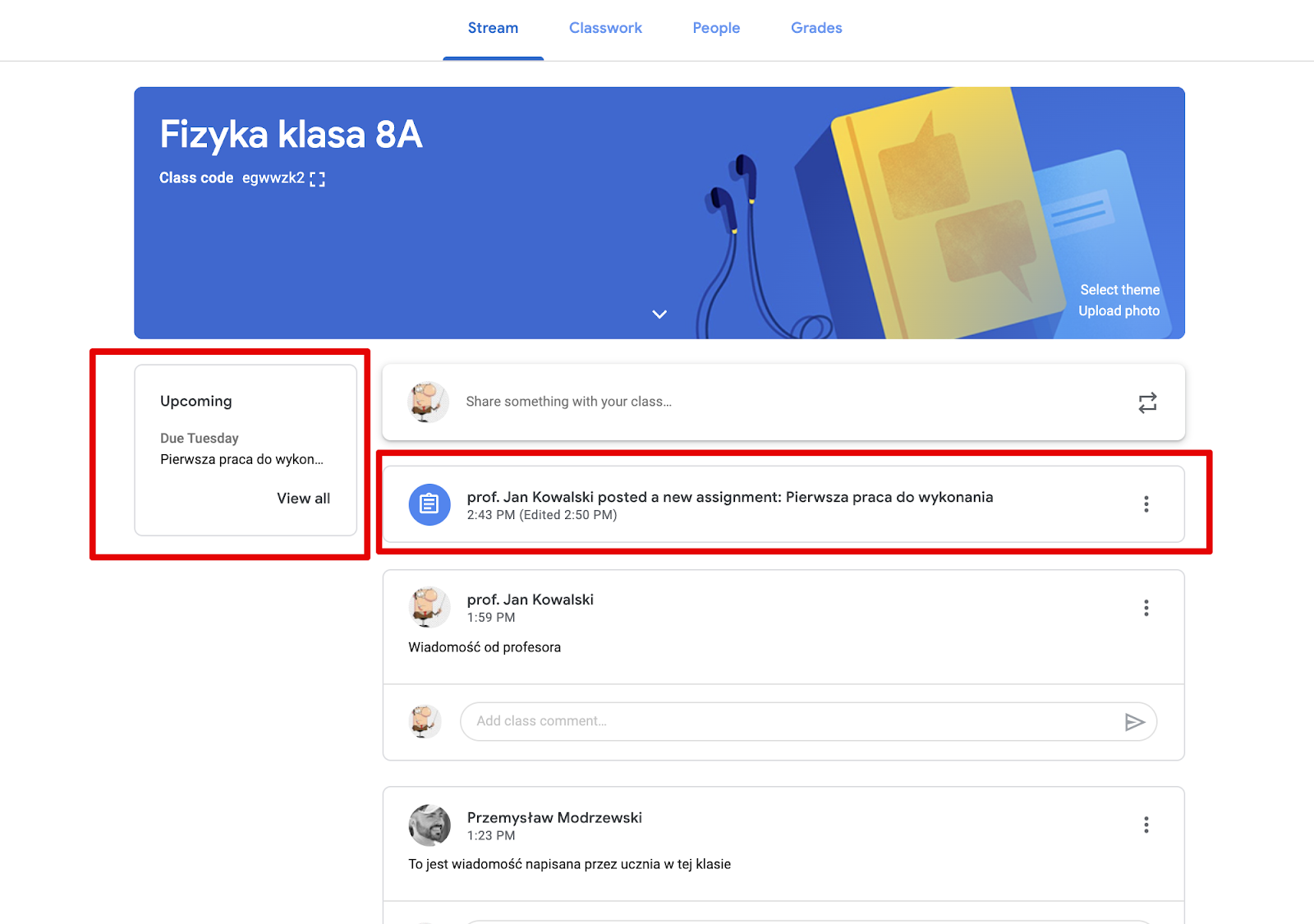Click the Przemysław Modrzewski author name
Screen dimensions: 1314x924
554,817
